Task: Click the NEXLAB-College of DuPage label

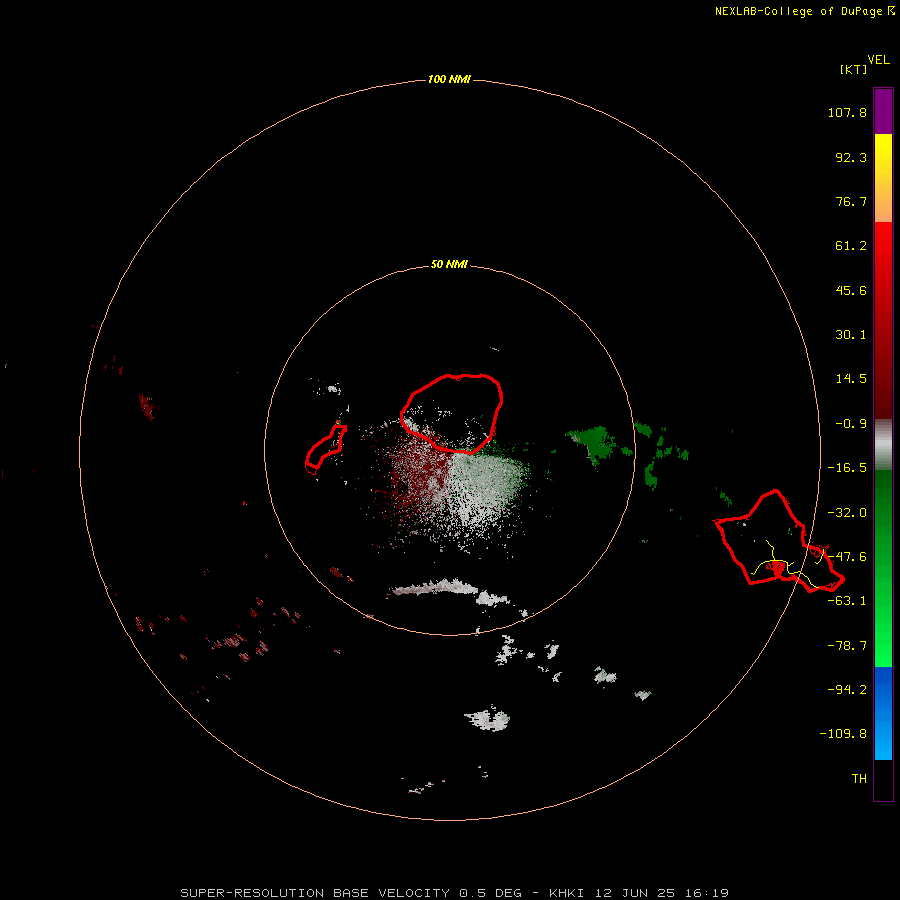Action: 805,11
